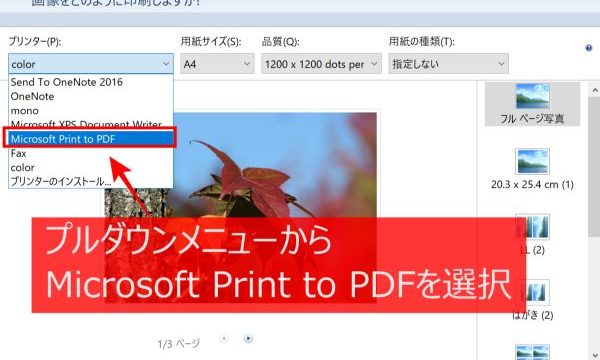Select color entry in dropdown list
This screenshot has width=600, height=360.
(x=91, y=168)
